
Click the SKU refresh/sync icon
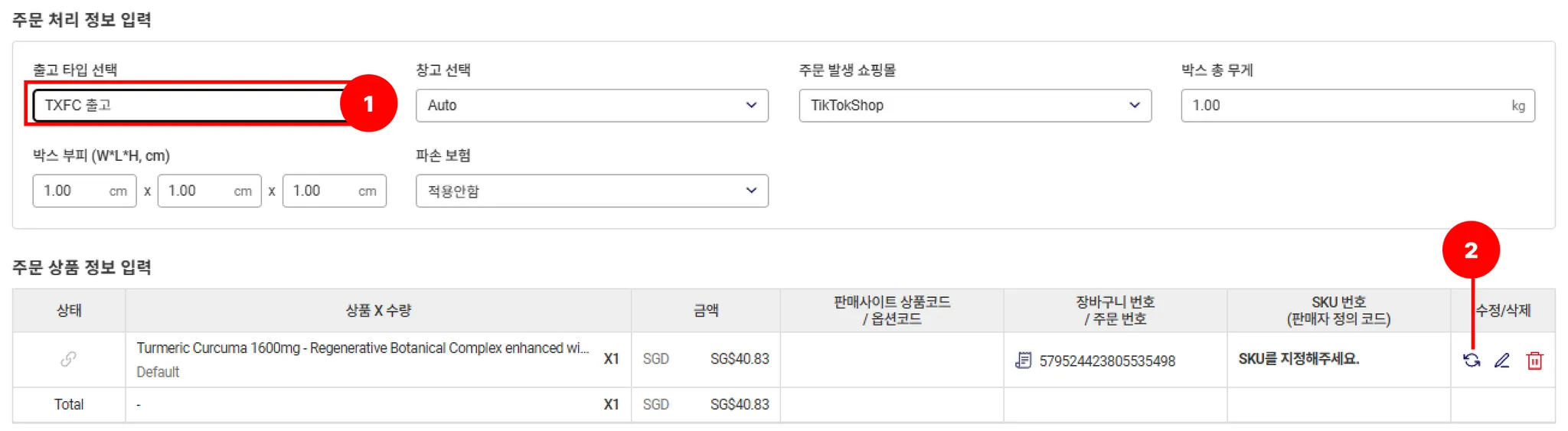[1471, 360]
